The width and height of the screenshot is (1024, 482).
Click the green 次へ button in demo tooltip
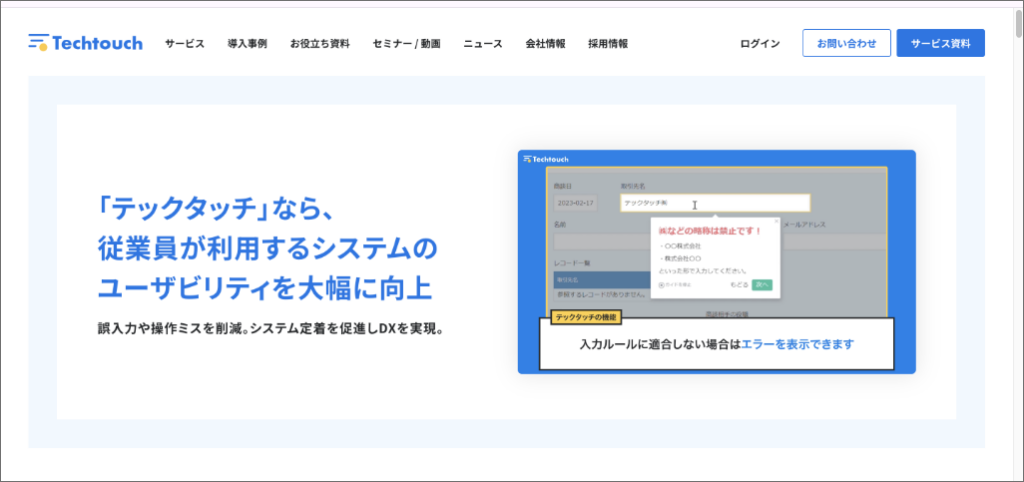coord(761,285)
